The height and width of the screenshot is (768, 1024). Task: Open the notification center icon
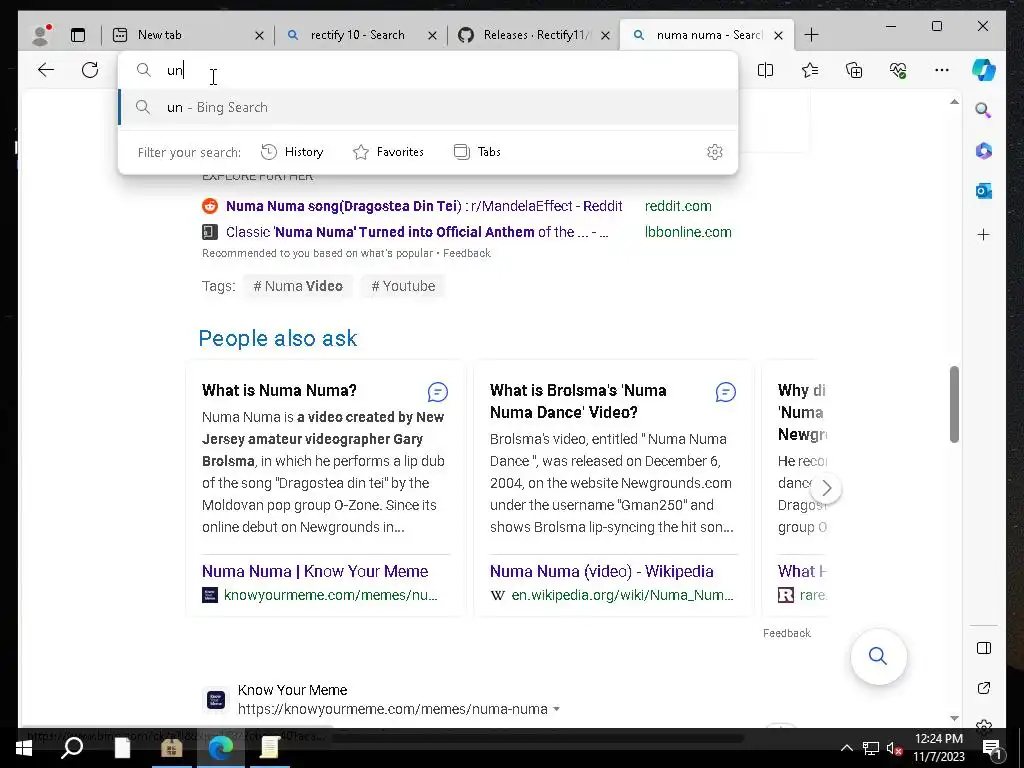click(x=991, y=748)
